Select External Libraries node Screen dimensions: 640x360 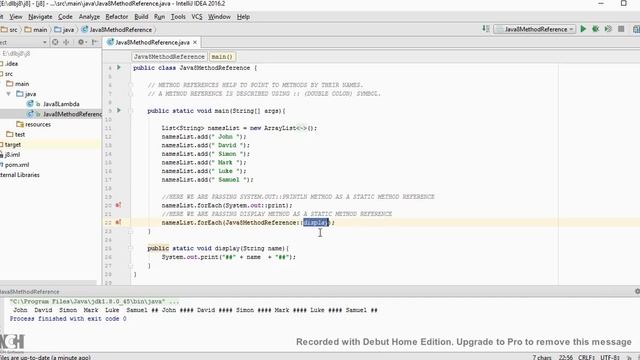(20, 175)
